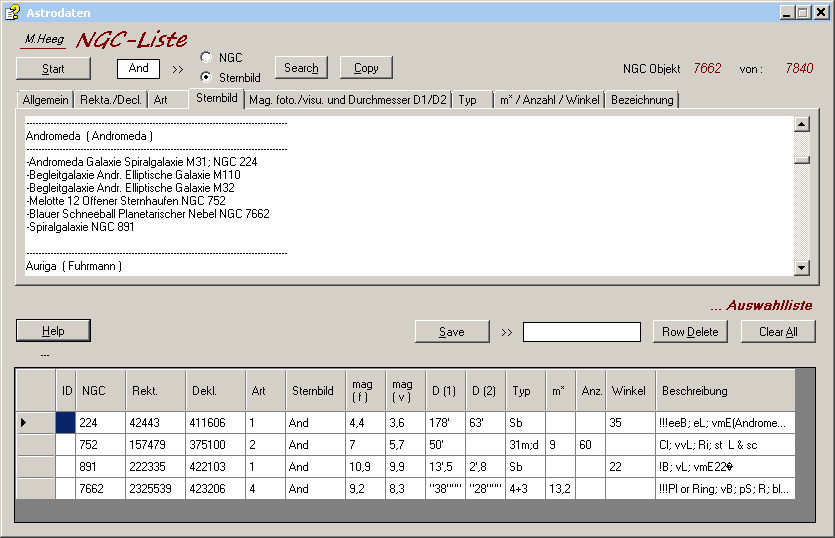The image size is (835, 538).
Task: Click the mag (f) column header
Action: pyautogui.click(x=366, y=390)
